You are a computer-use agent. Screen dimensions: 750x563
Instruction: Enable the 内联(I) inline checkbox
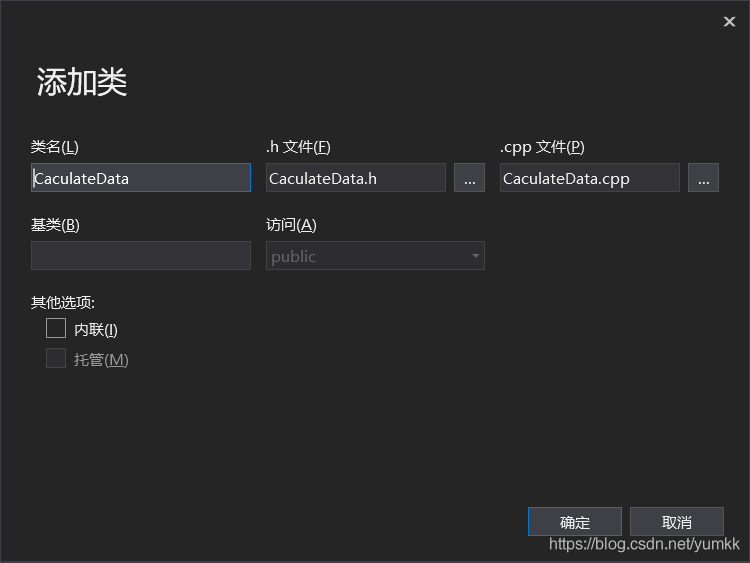click(56, 329)
